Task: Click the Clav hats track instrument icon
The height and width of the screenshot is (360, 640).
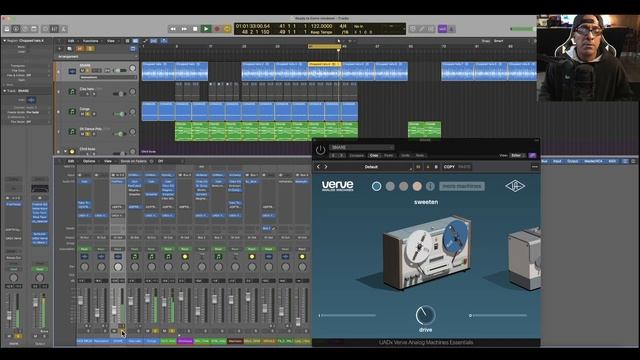Action: (72, 91)
